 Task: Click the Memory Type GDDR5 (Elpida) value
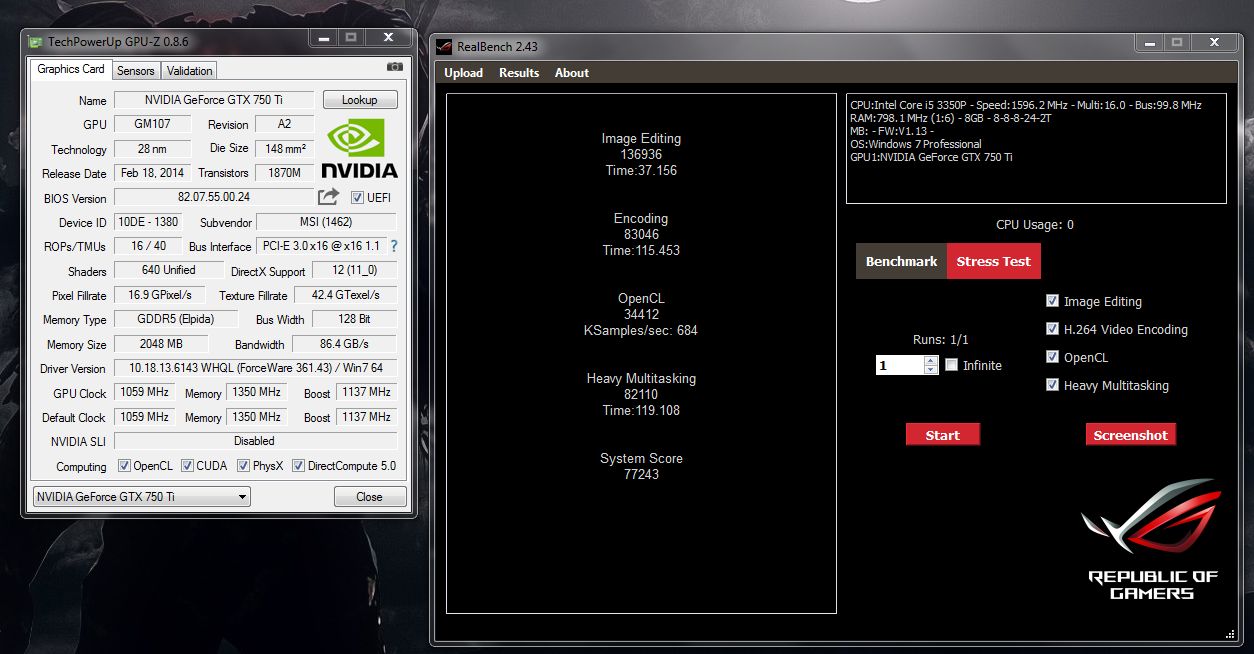tap(177, 319)
